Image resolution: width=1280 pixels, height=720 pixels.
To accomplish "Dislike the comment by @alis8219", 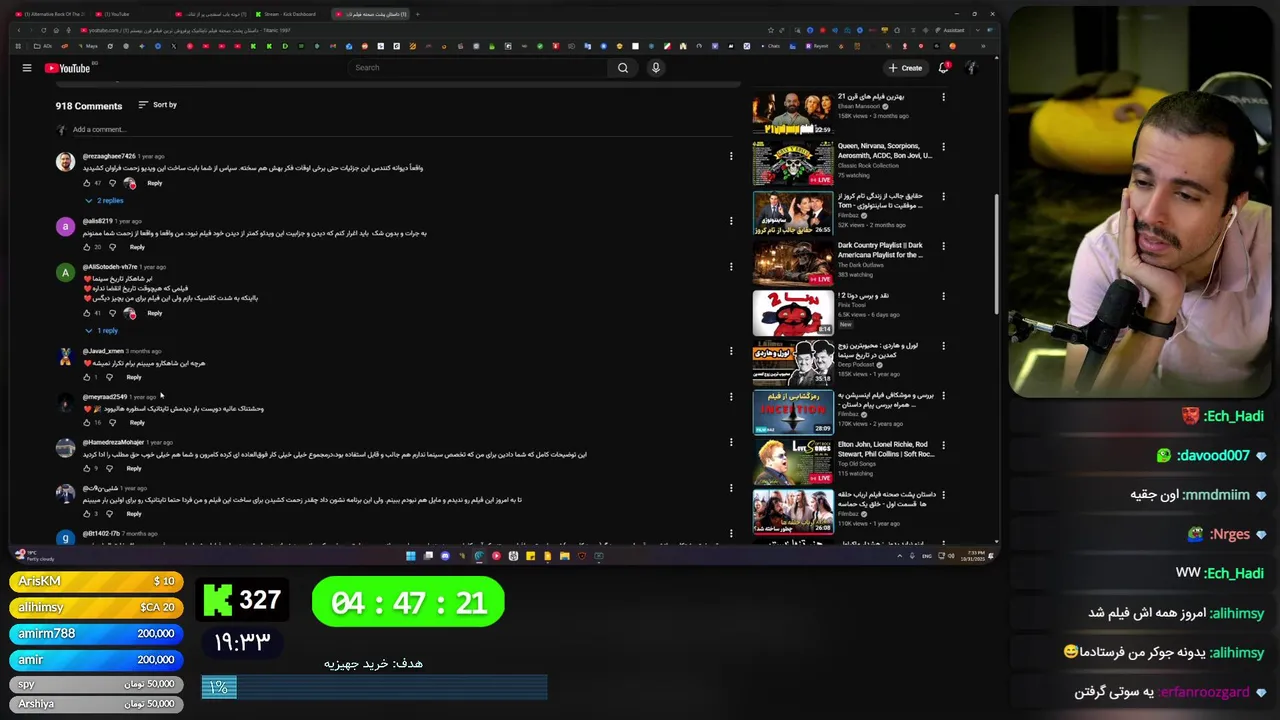I will (x=112, y=247).
